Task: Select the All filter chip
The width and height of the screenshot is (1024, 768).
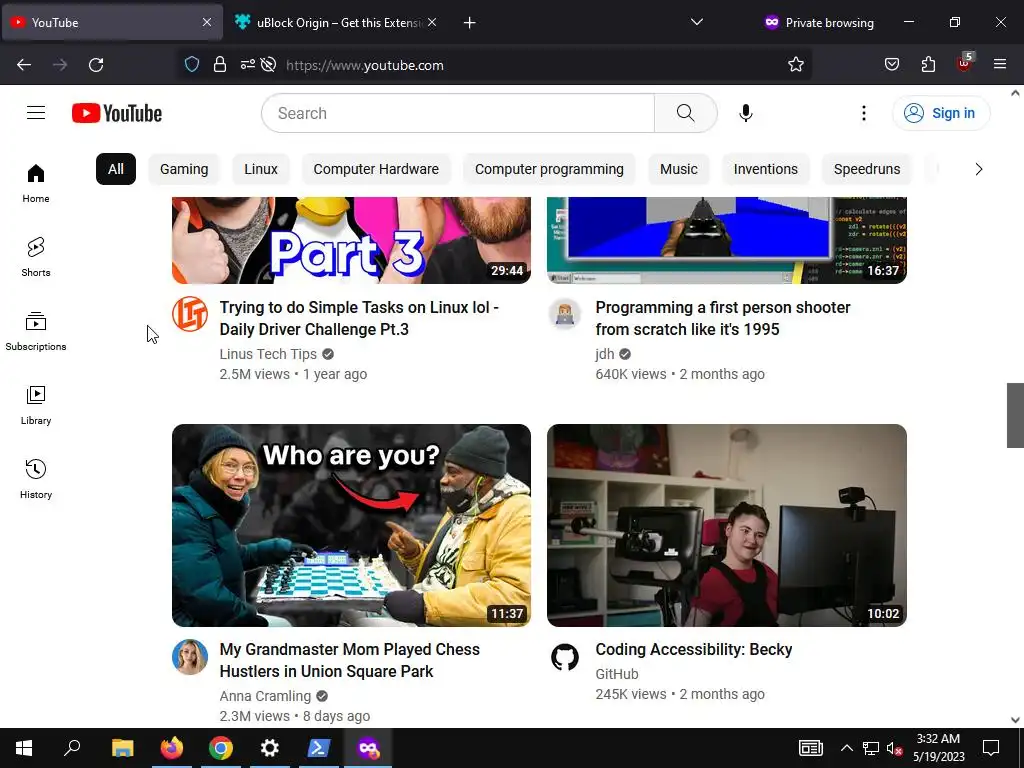Action: pyautogui.click(x=116, y=169)
